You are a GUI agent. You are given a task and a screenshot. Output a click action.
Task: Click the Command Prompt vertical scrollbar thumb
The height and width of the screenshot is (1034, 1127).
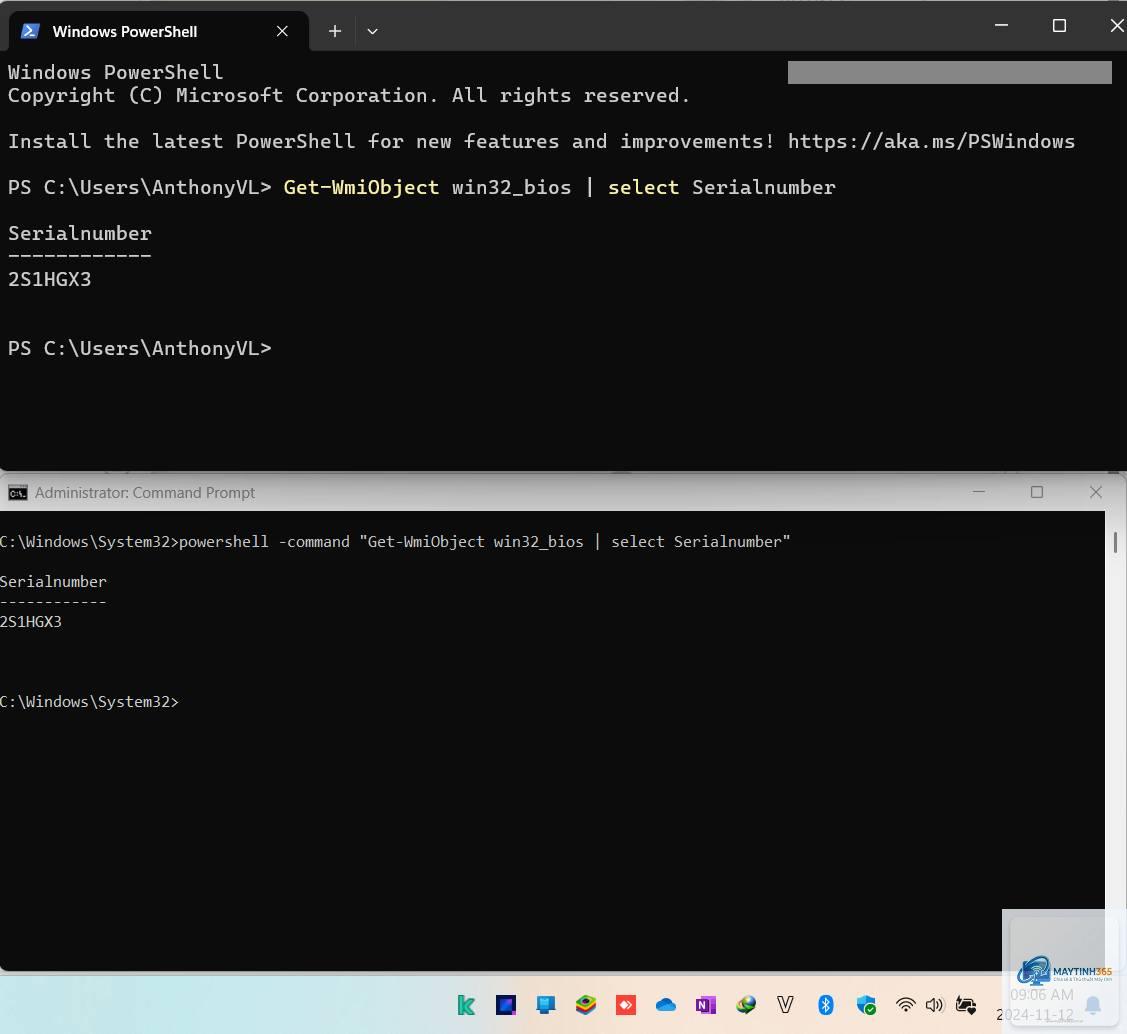tap(1115, 542)
